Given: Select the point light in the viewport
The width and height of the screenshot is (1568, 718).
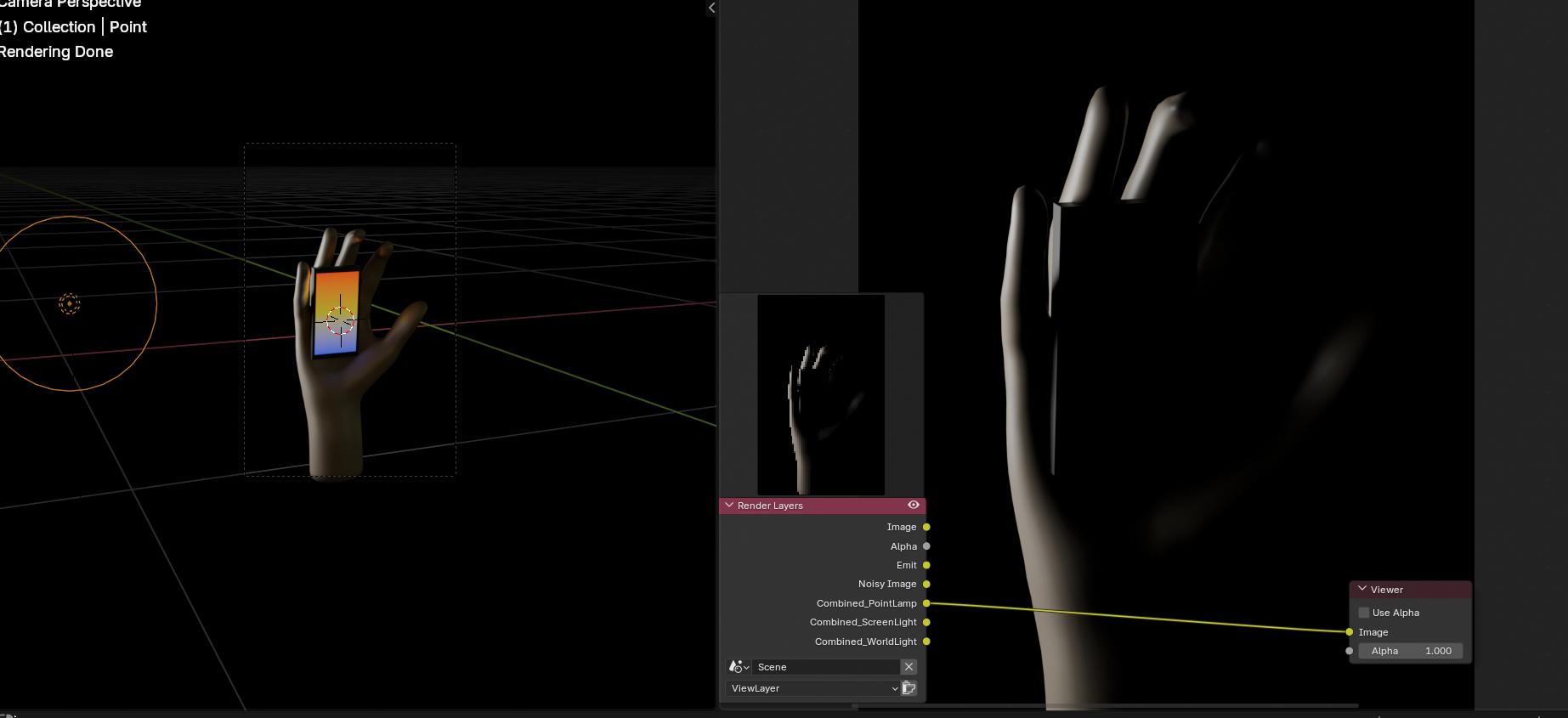Looking at the screenshot, I should (70, 303).
